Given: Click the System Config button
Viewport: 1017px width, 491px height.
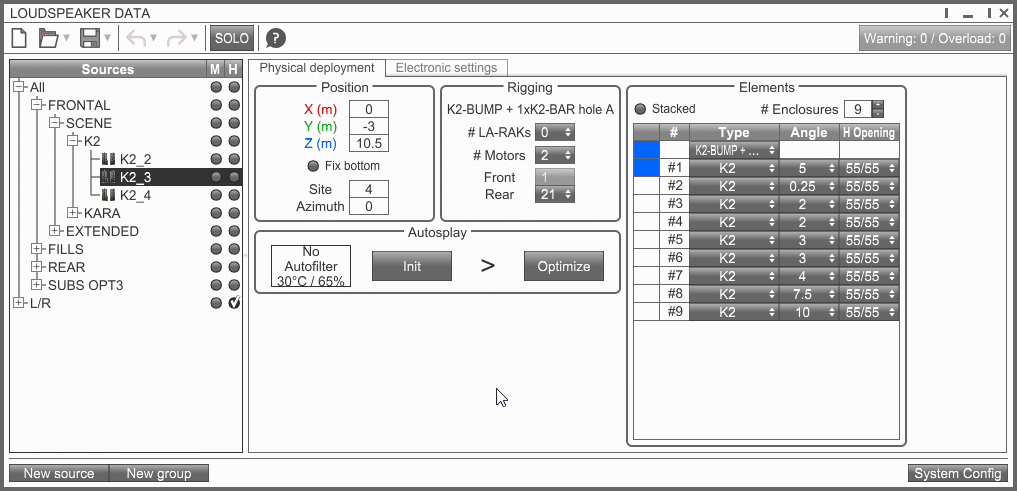Looking at the screenshot, I should coord(957,474).
